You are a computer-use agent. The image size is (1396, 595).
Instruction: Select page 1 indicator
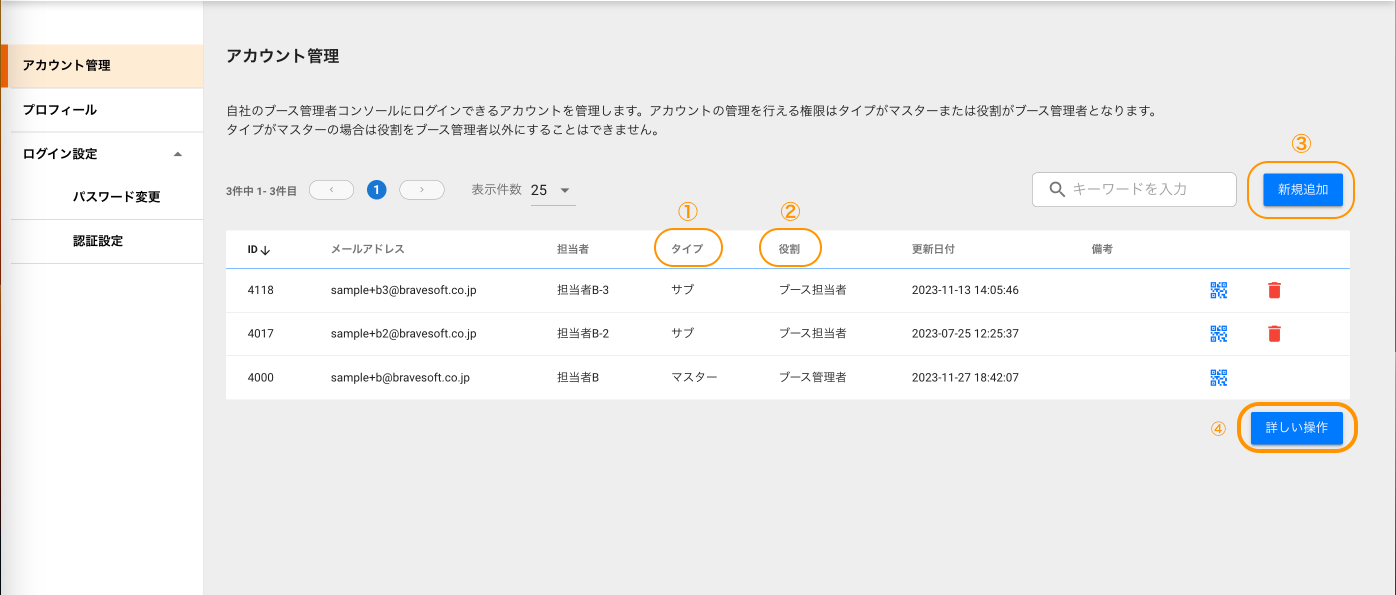377,190
